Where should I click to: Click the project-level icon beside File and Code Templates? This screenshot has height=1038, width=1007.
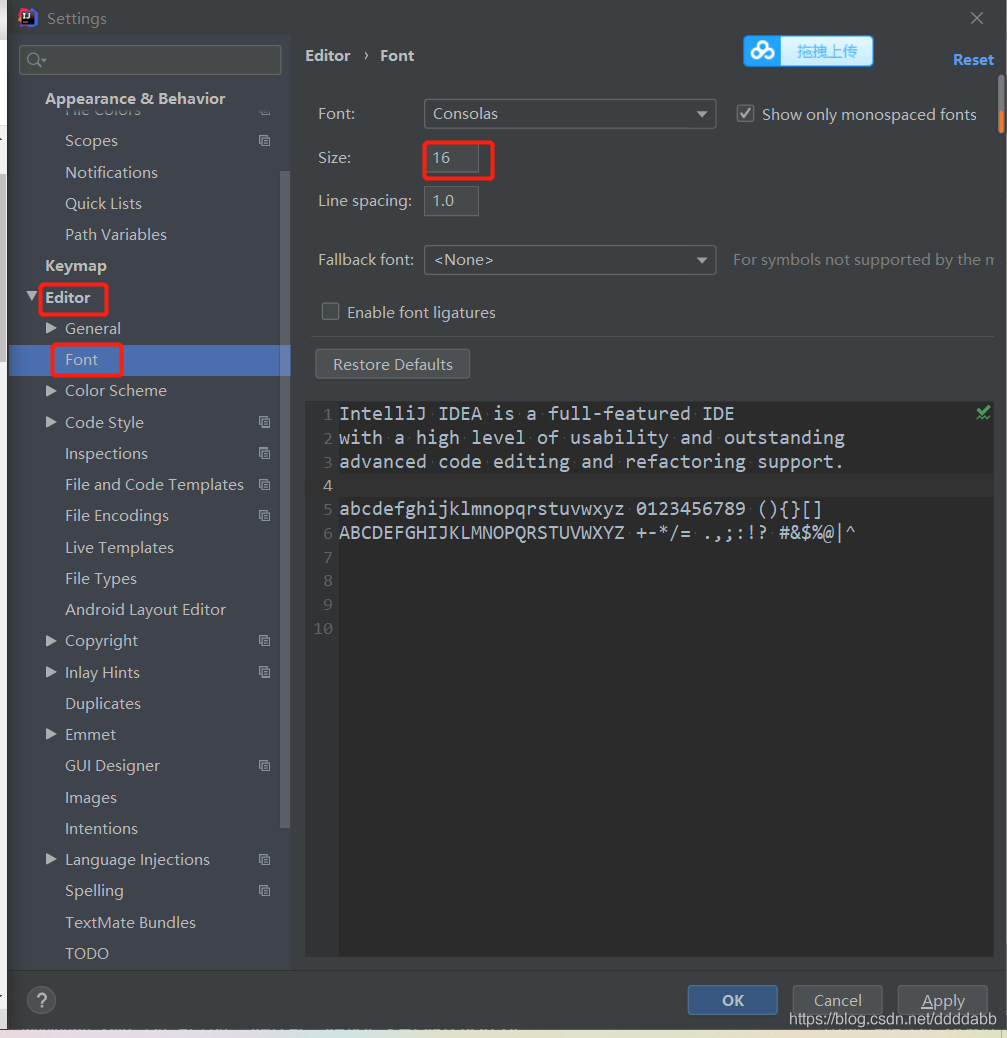pyautogui.click(x=264, y=484)
